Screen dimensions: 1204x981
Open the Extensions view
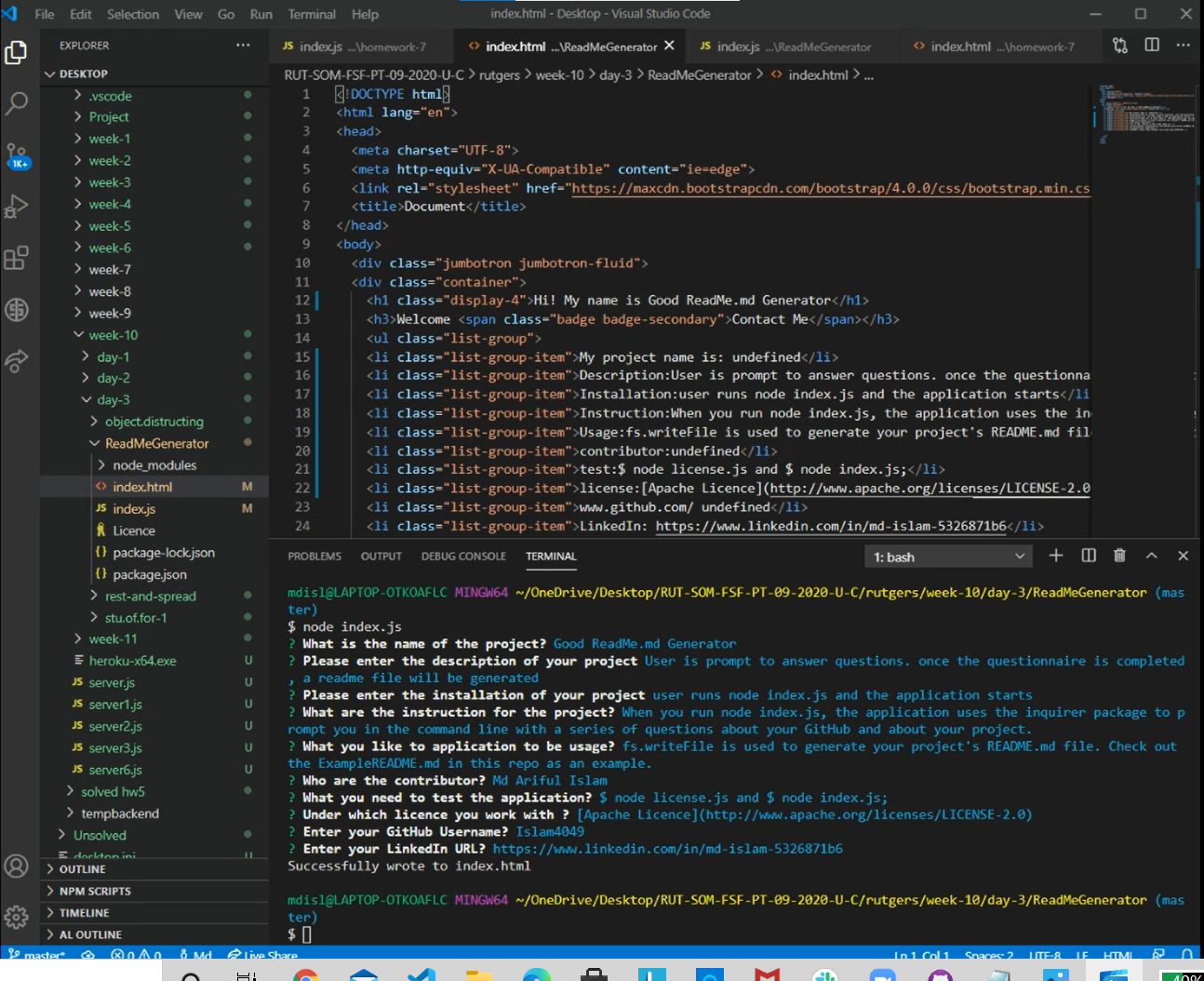tap(16, 258)
